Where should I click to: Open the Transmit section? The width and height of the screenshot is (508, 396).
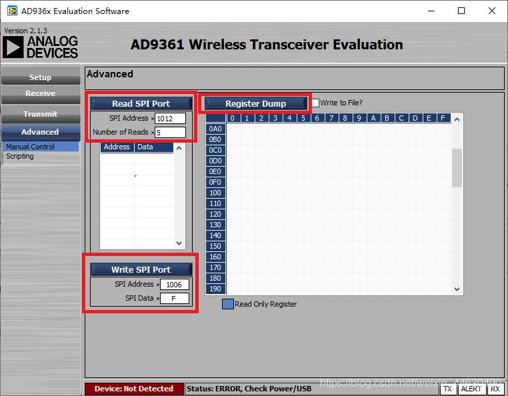coord(40,114)
